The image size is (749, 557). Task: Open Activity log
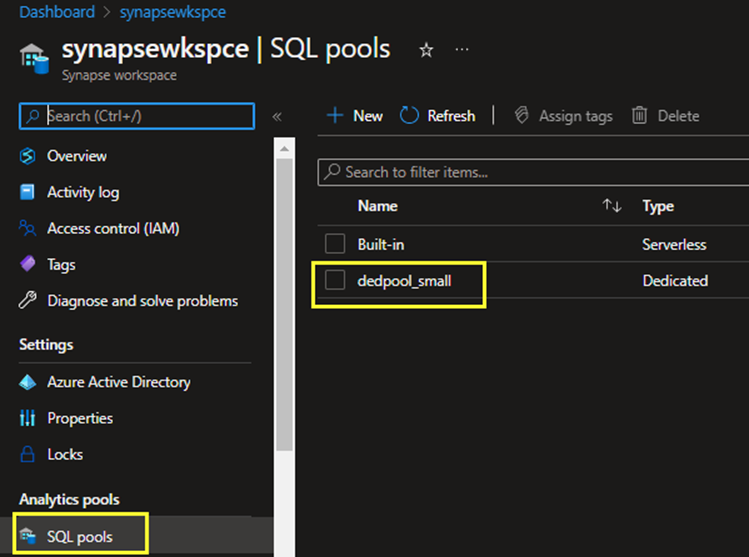pos(83,193)
